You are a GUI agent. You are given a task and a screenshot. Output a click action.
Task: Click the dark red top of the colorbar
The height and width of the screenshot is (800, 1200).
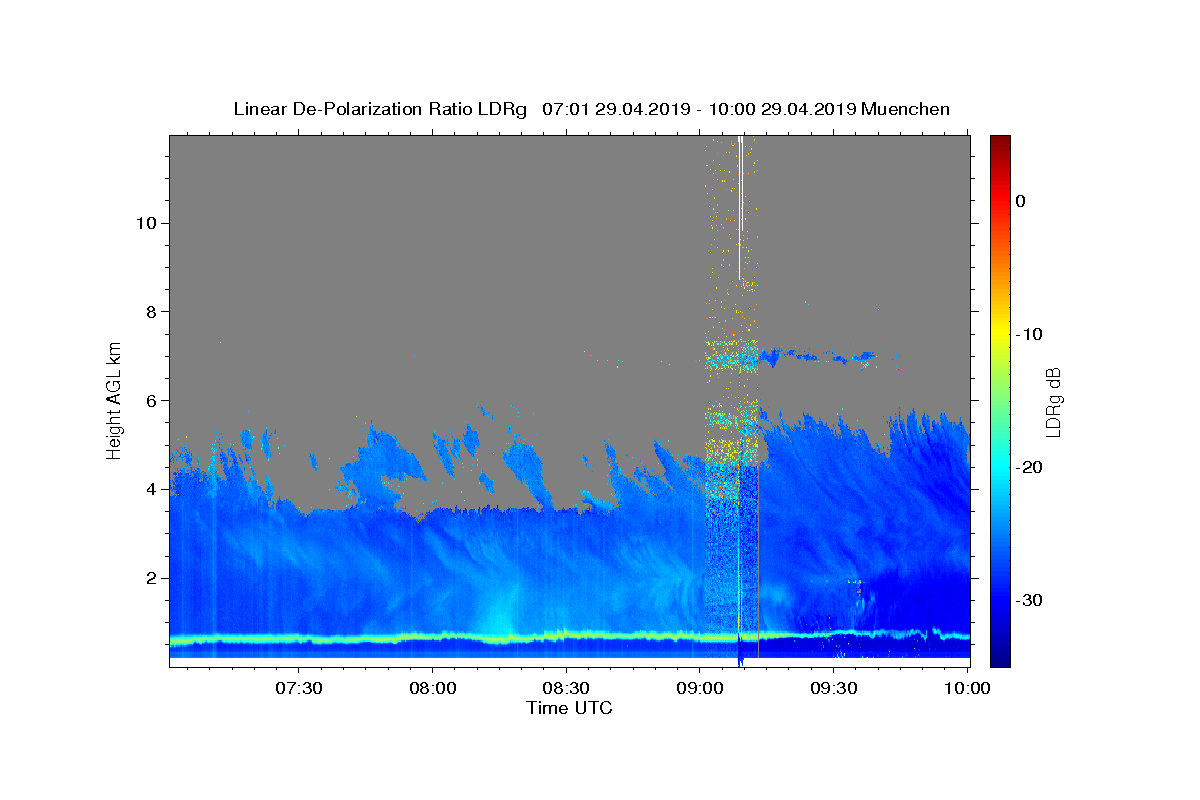point(1000,142)
